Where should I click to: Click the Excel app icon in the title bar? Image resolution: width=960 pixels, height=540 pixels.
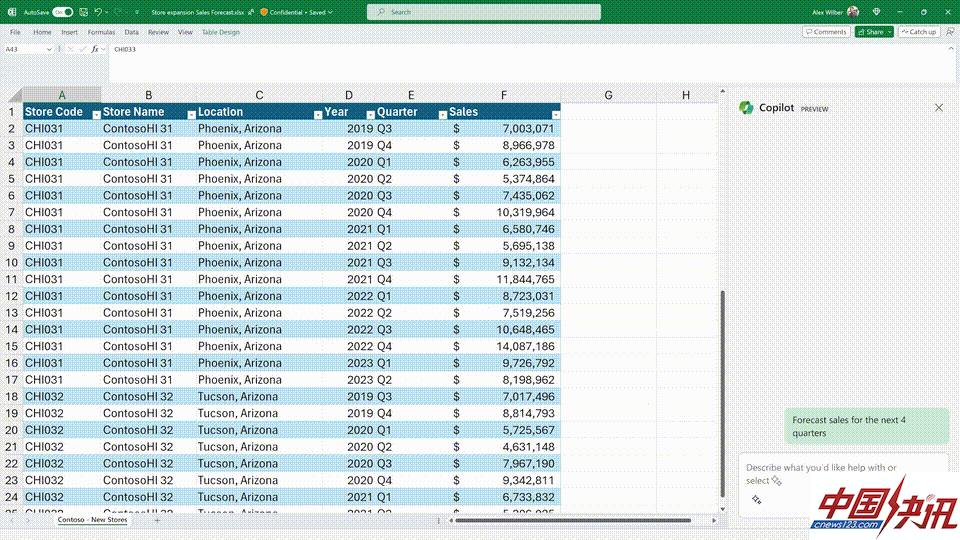pos(12,12)
